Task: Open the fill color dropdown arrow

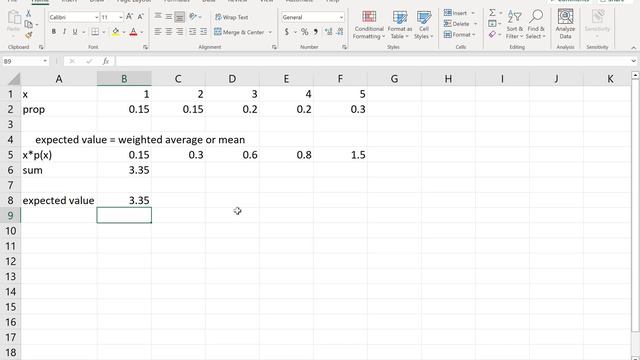Action: [124, 32]
